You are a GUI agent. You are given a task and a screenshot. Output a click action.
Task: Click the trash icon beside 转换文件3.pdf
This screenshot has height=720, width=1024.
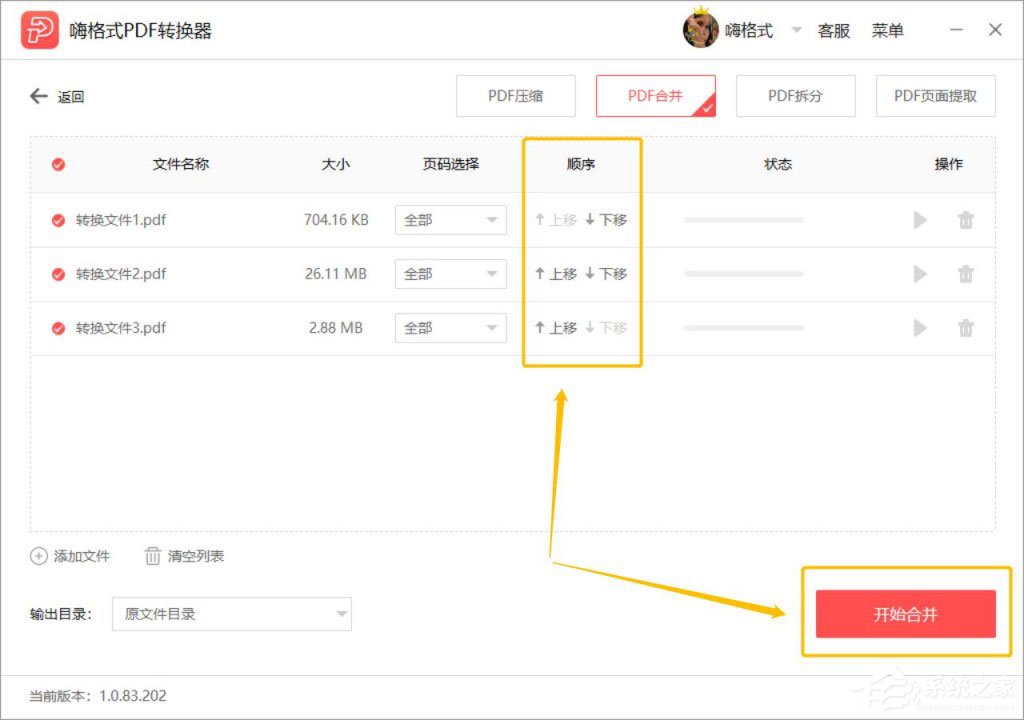[966, 327]
